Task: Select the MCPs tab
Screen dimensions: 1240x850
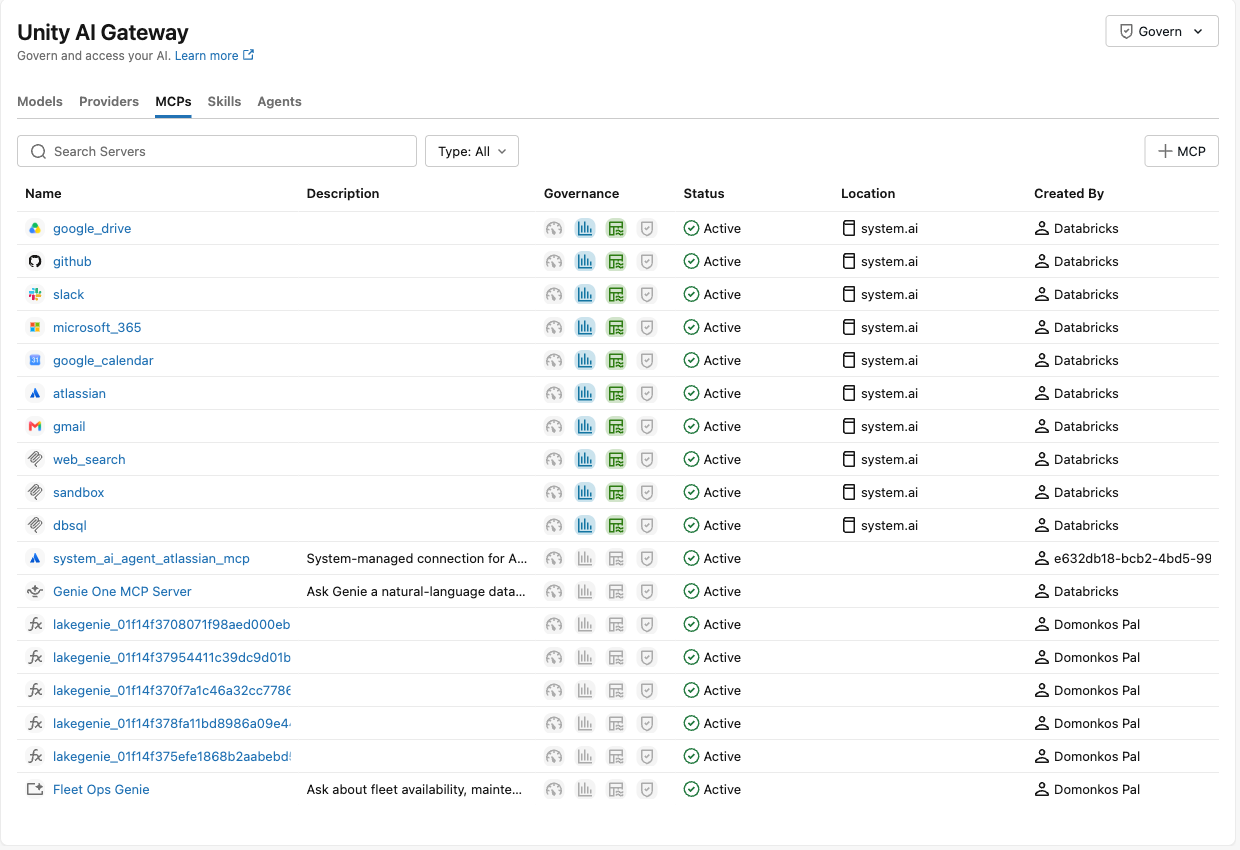Action: click(173, 101)
